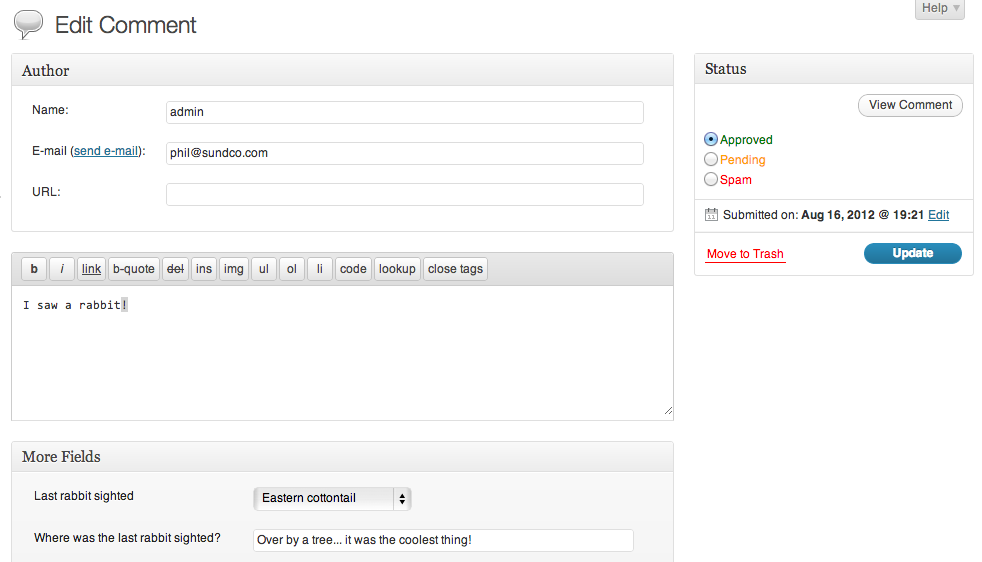
Task: Insert a link with the link quicktag
Action: (x=92, y=269)
